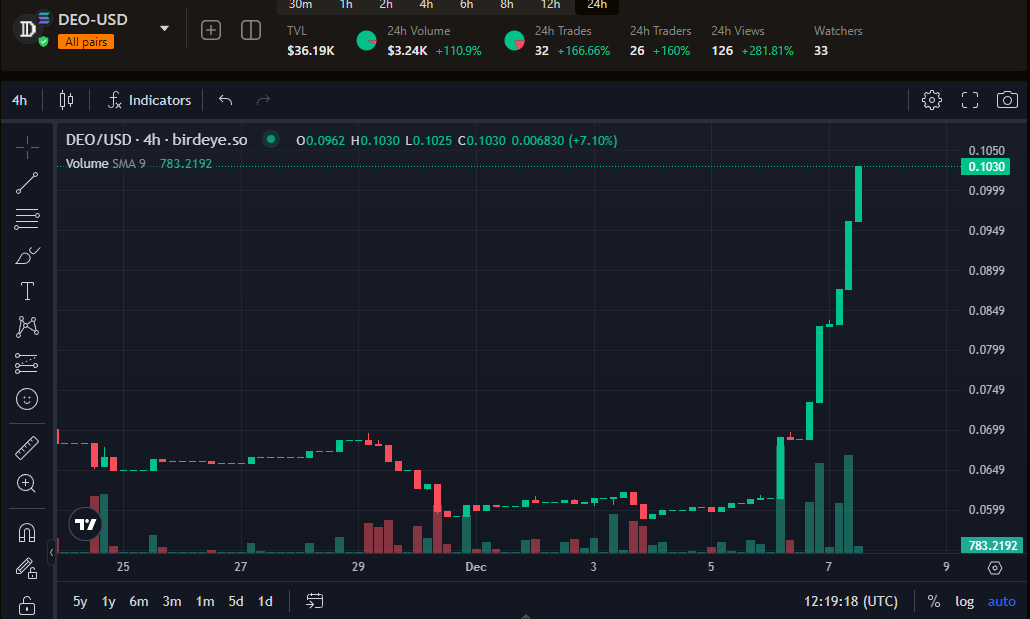Take a chart snapshot with camera icon
The height and width of the screenshot is (619, 1030).
(x=1007, y=100)
